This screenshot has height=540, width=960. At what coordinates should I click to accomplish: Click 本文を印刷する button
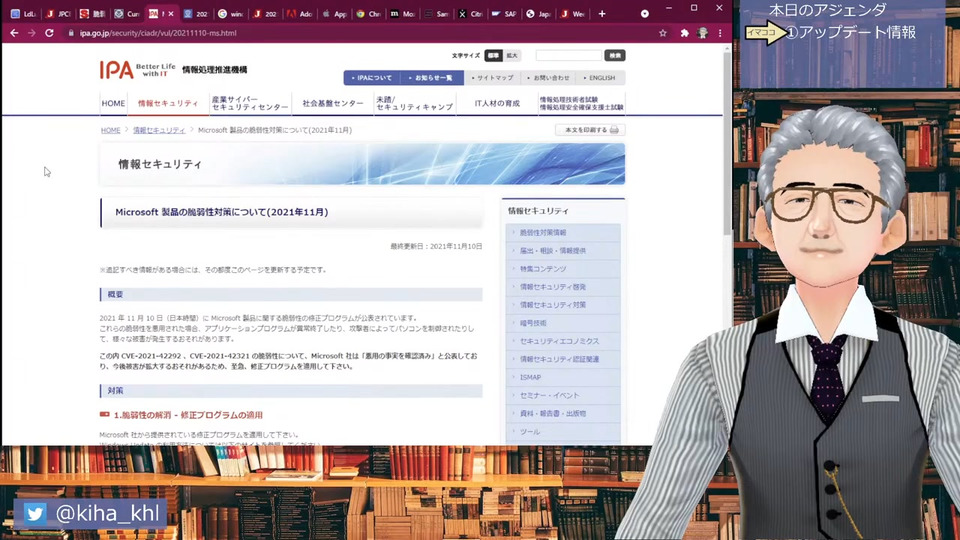click(590, 130)
